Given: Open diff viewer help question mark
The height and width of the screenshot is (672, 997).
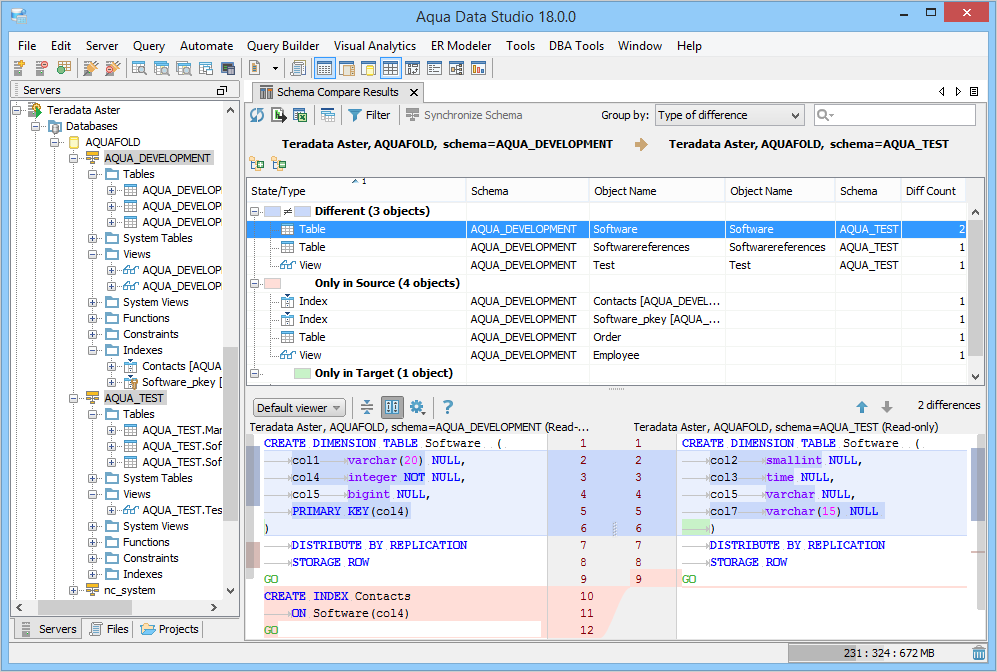Looking at the screenshot, I should [448, 407].
